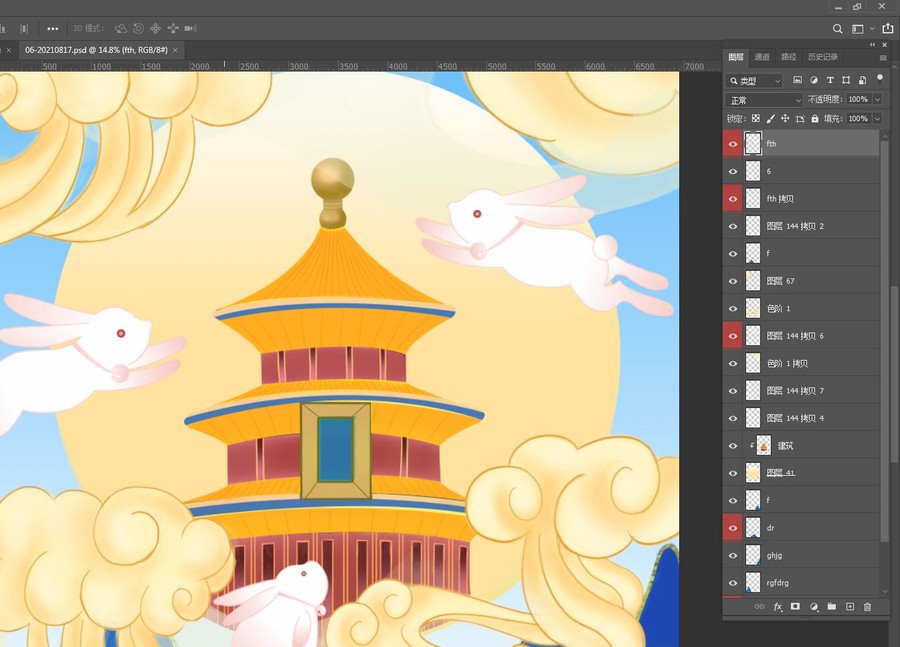Lock layer position

(x=785, y=118)
